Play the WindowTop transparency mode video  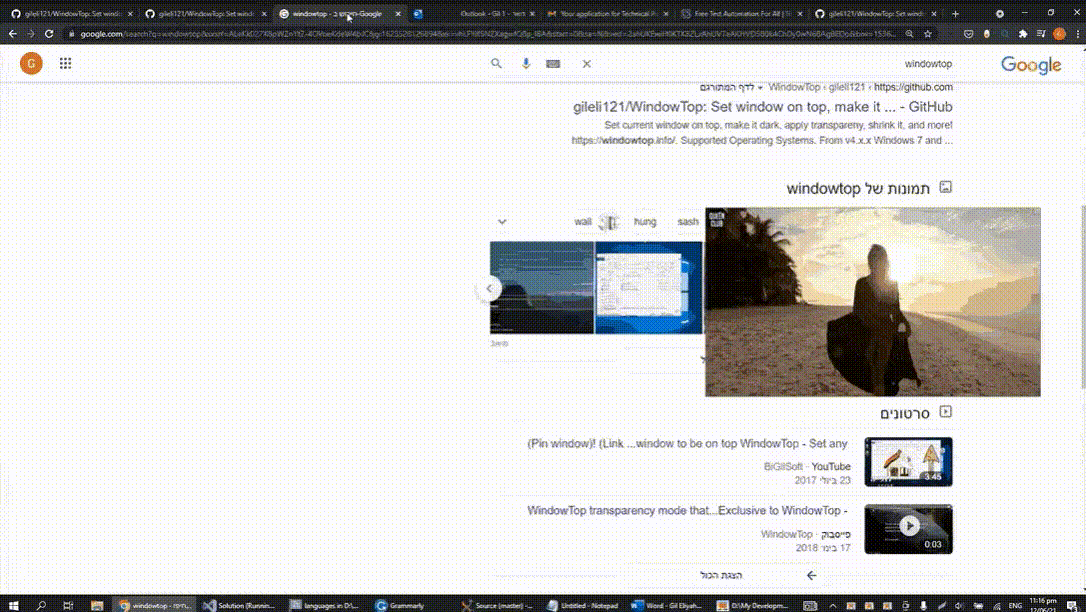pyautogui.click(x=908, y=529)
